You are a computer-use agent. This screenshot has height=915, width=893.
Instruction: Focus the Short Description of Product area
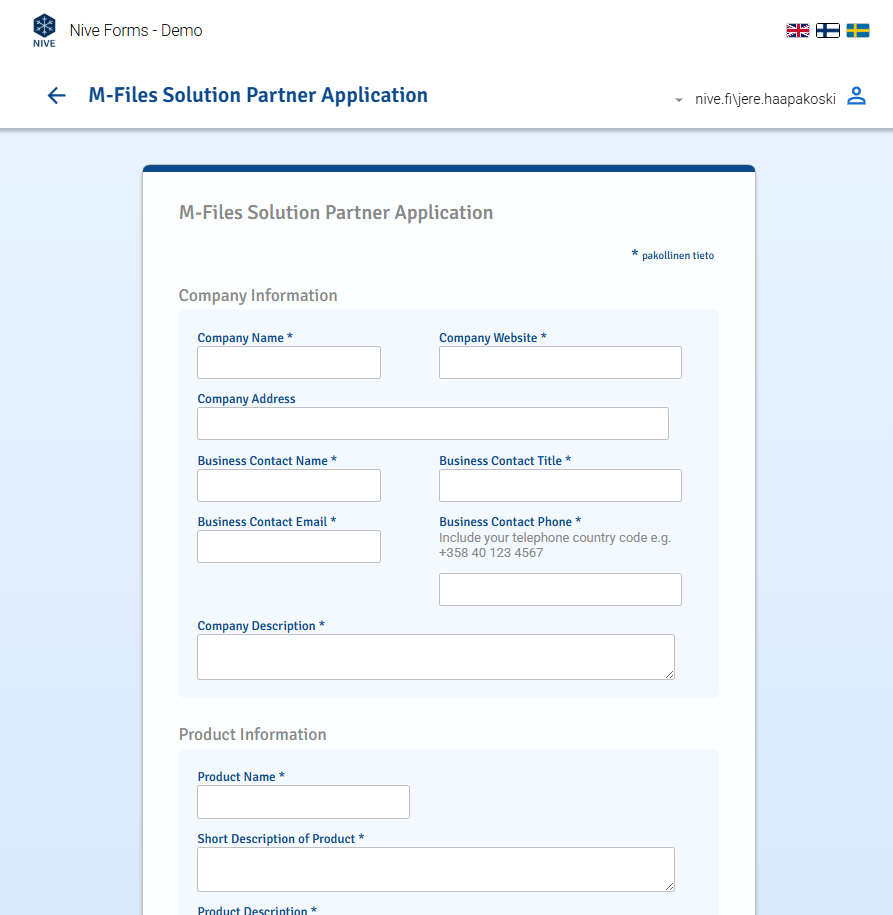436,869
